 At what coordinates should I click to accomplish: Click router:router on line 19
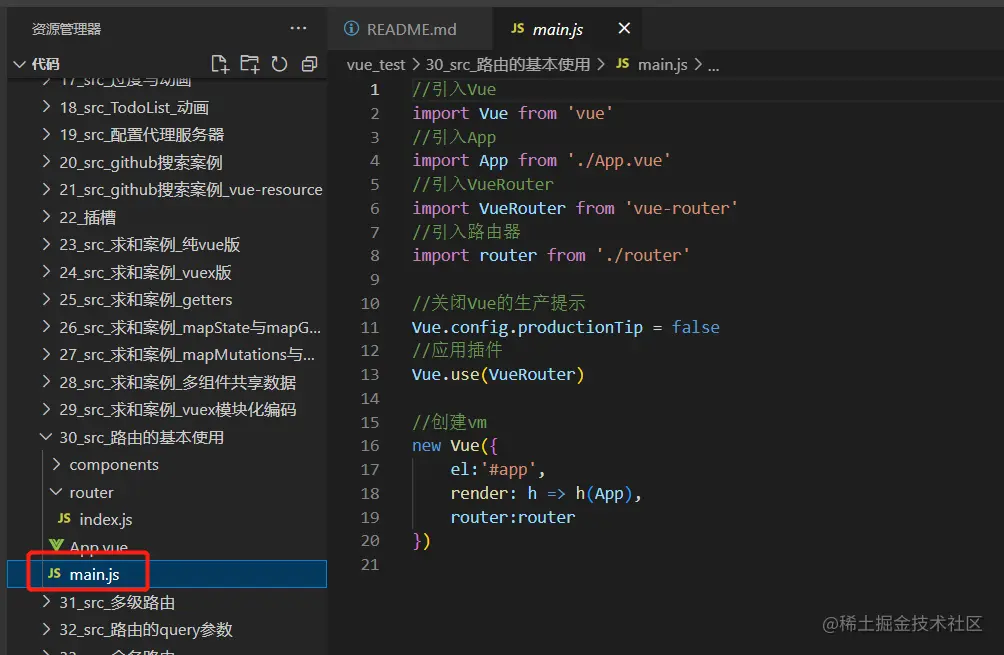click(513, 517)
